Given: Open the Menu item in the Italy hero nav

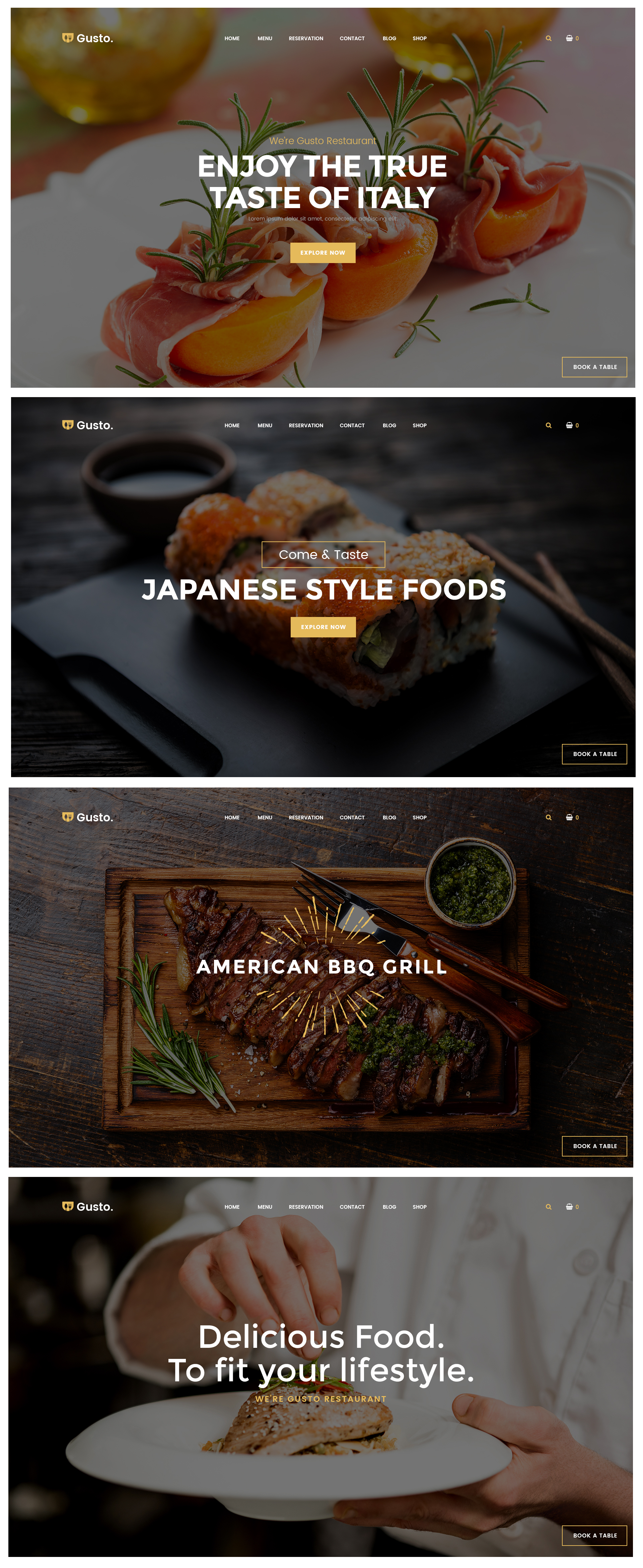Looking at the screenshot, I should click(x=265, y=38).
